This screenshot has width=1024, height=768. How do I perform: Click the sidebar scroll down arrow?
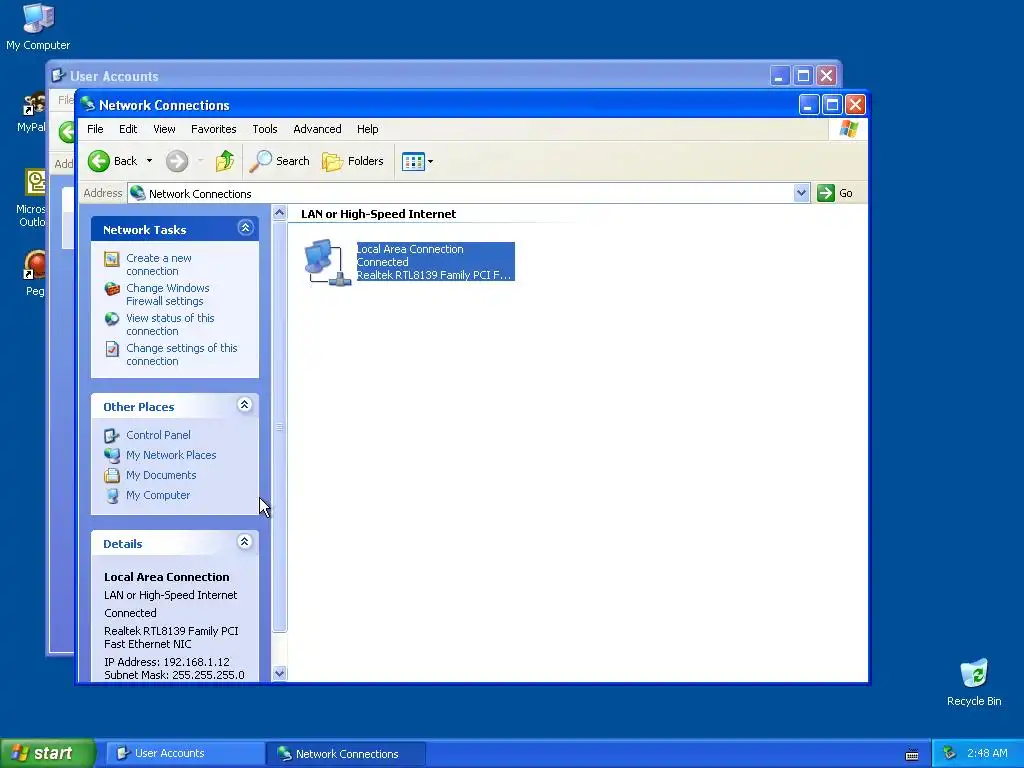pos(280,673)
